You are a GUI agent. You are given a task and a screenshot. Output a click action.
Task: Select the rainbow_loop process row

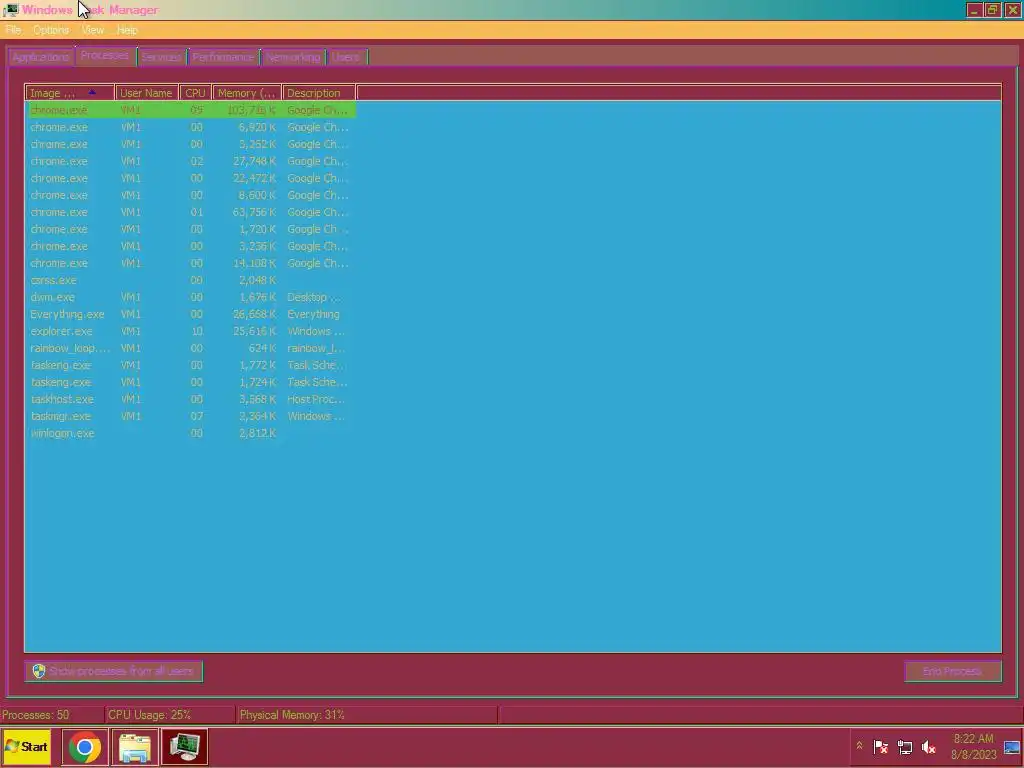pos(191,348)
